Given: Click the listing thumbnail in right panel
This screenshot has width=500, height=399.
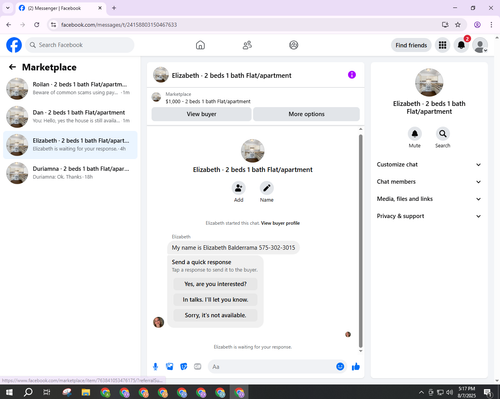Looking at the screenshot, I should pos(429,82).
